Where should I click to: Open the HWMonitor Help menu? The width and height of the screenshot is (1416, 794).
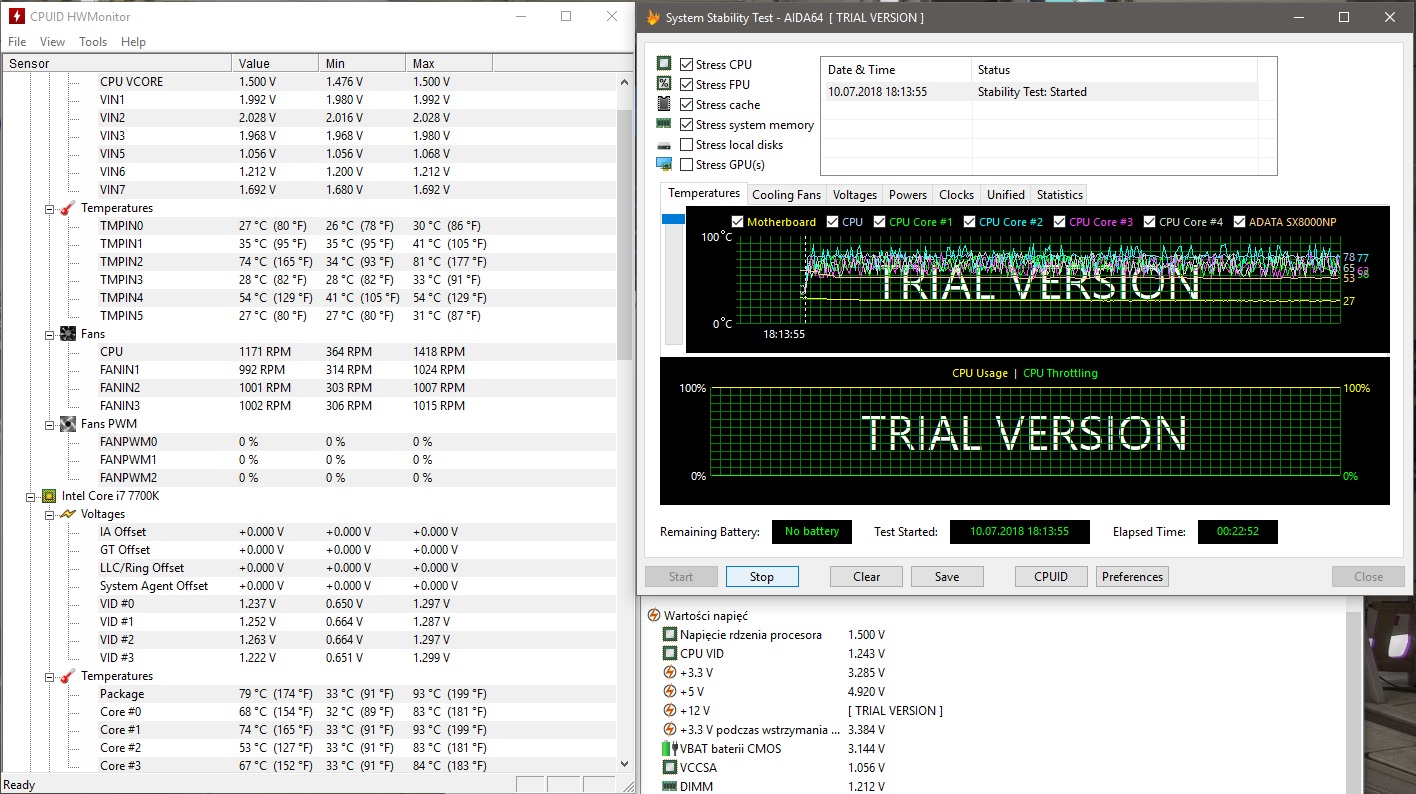133,42
